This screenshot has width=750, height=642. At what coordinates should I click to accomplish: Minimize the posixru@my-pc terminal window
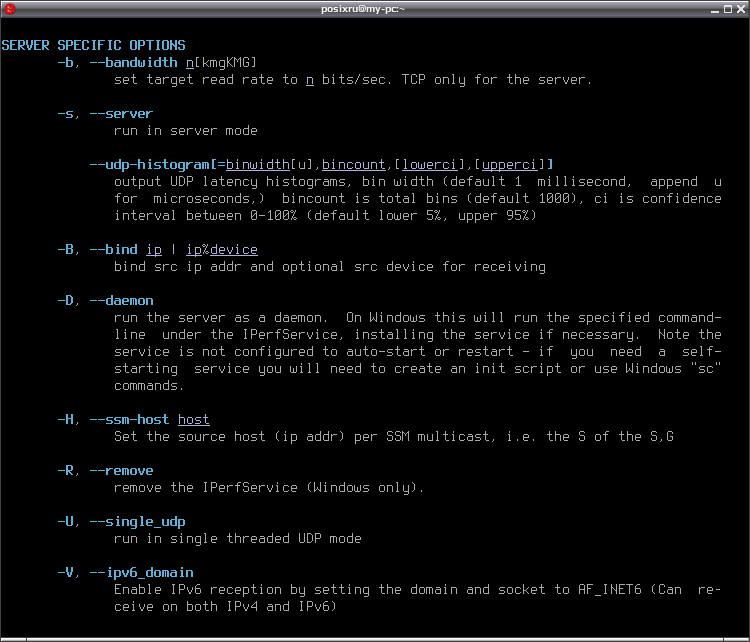pyautogui.click(x=715, y=9)
